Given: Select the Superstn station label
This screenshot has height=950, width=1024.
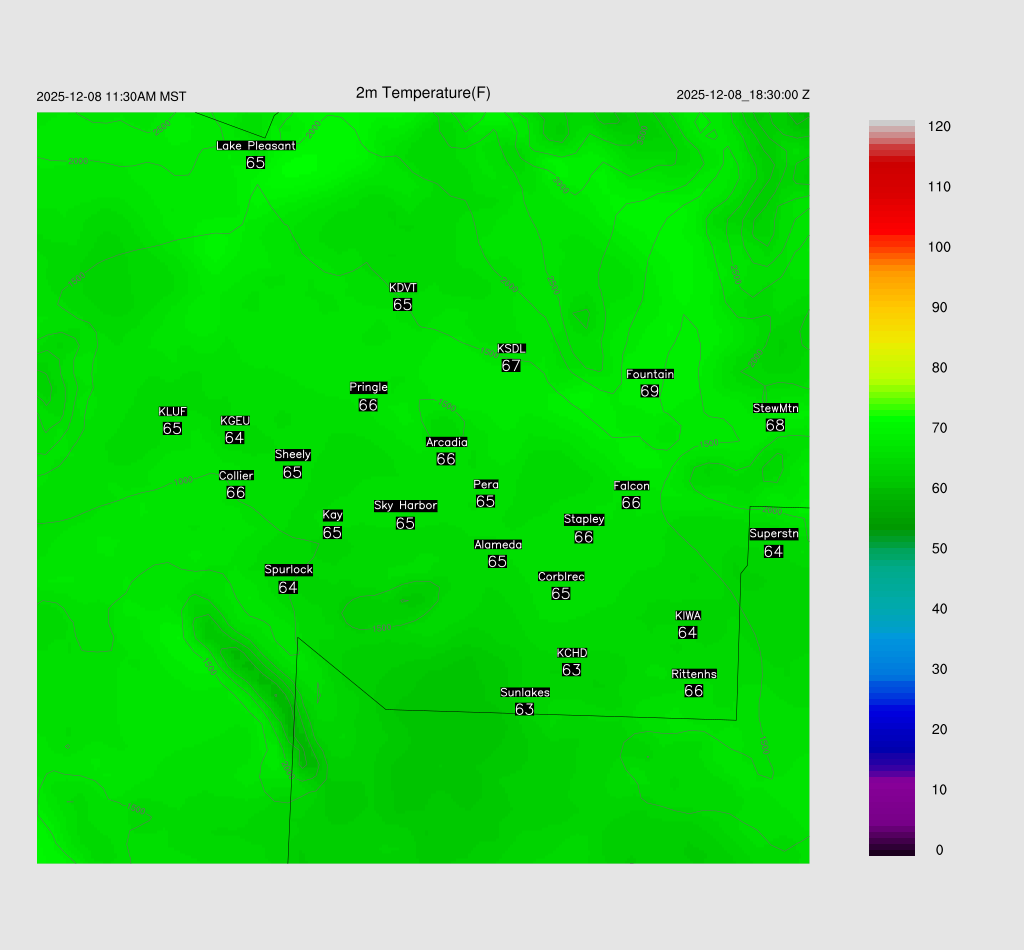Looking at the screenshot, I should pos(774,534).
